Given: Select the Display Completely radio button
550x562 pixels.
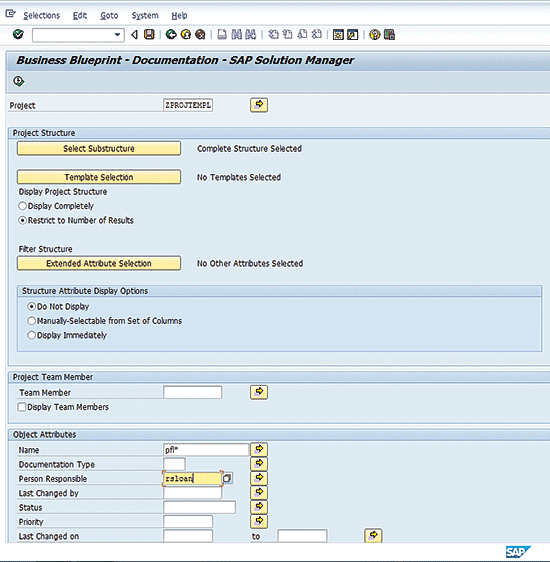Looking at the screenshot, I should tap(23, 206).
